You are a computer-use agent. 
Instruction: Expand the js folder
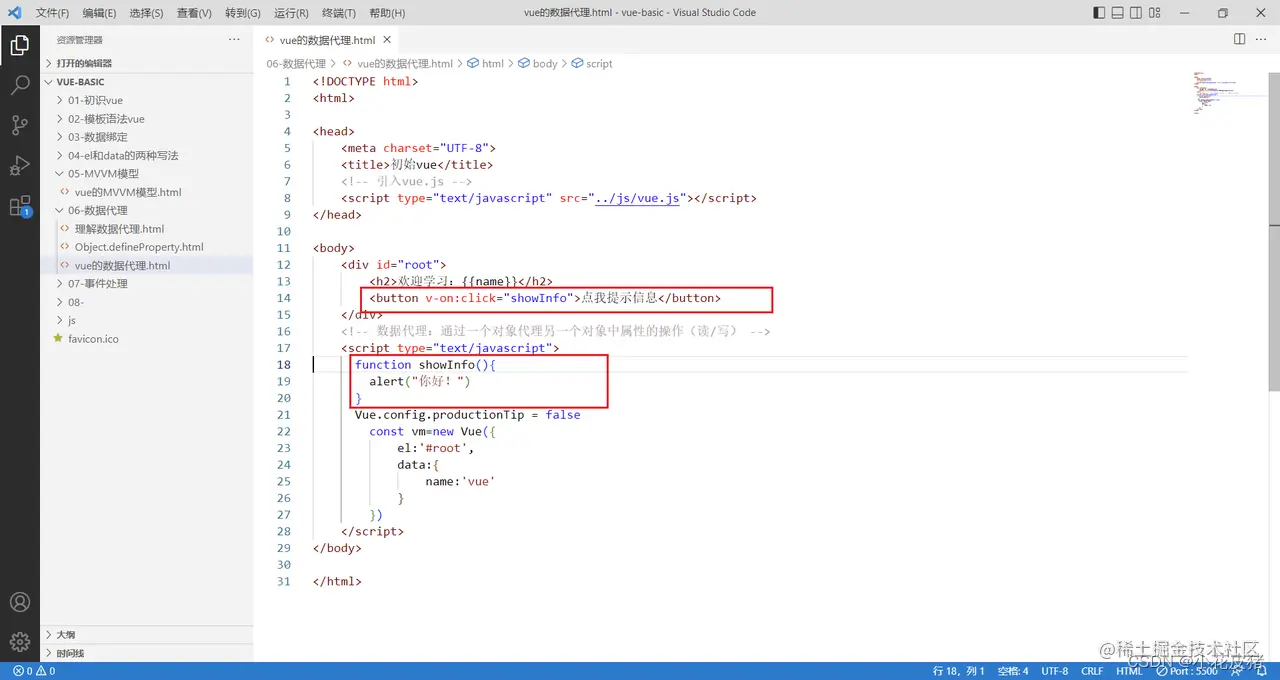(x=146, y=320)
